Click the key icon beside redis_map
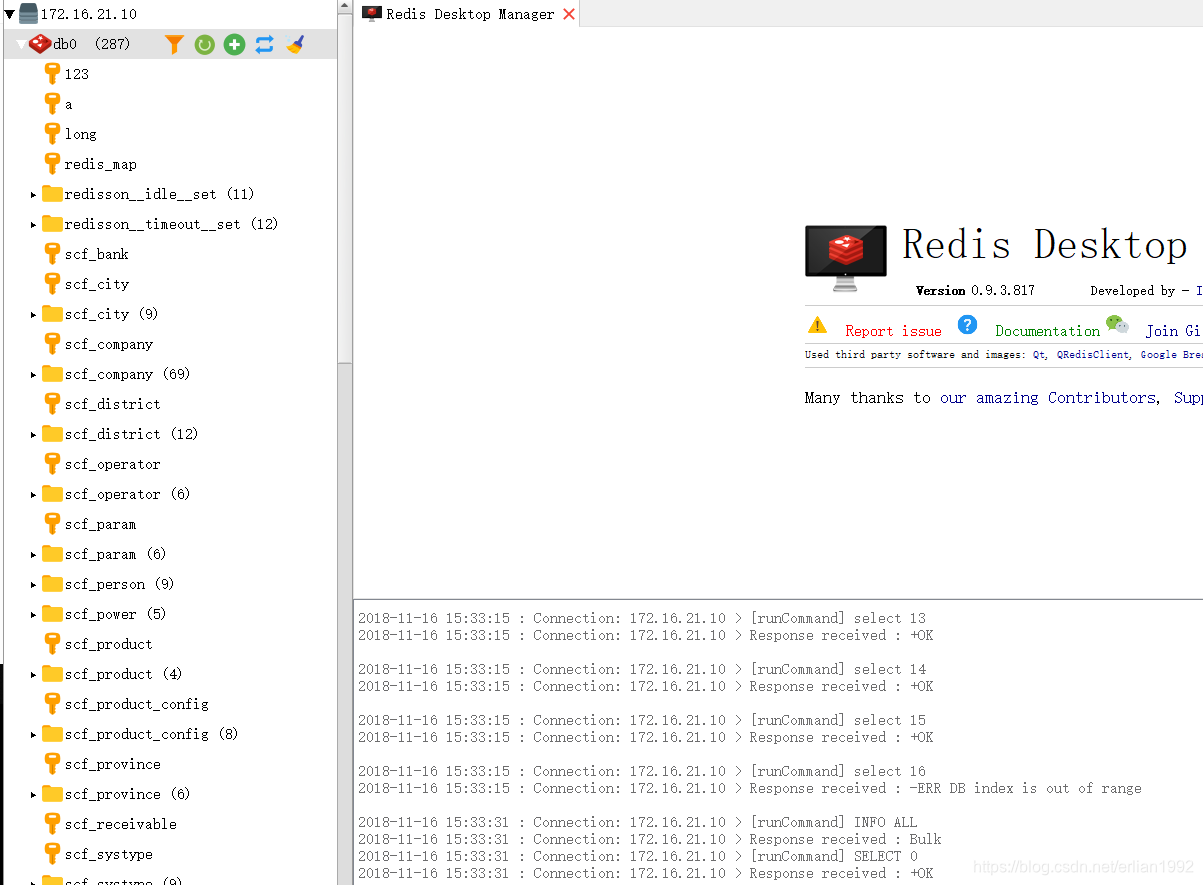 click(52, 163)
